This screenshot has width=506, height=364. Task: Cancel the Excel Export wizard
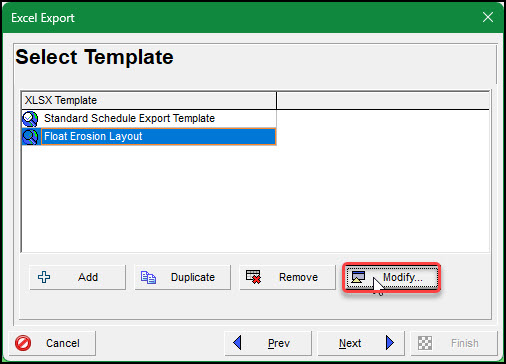(x=52, y=343)
